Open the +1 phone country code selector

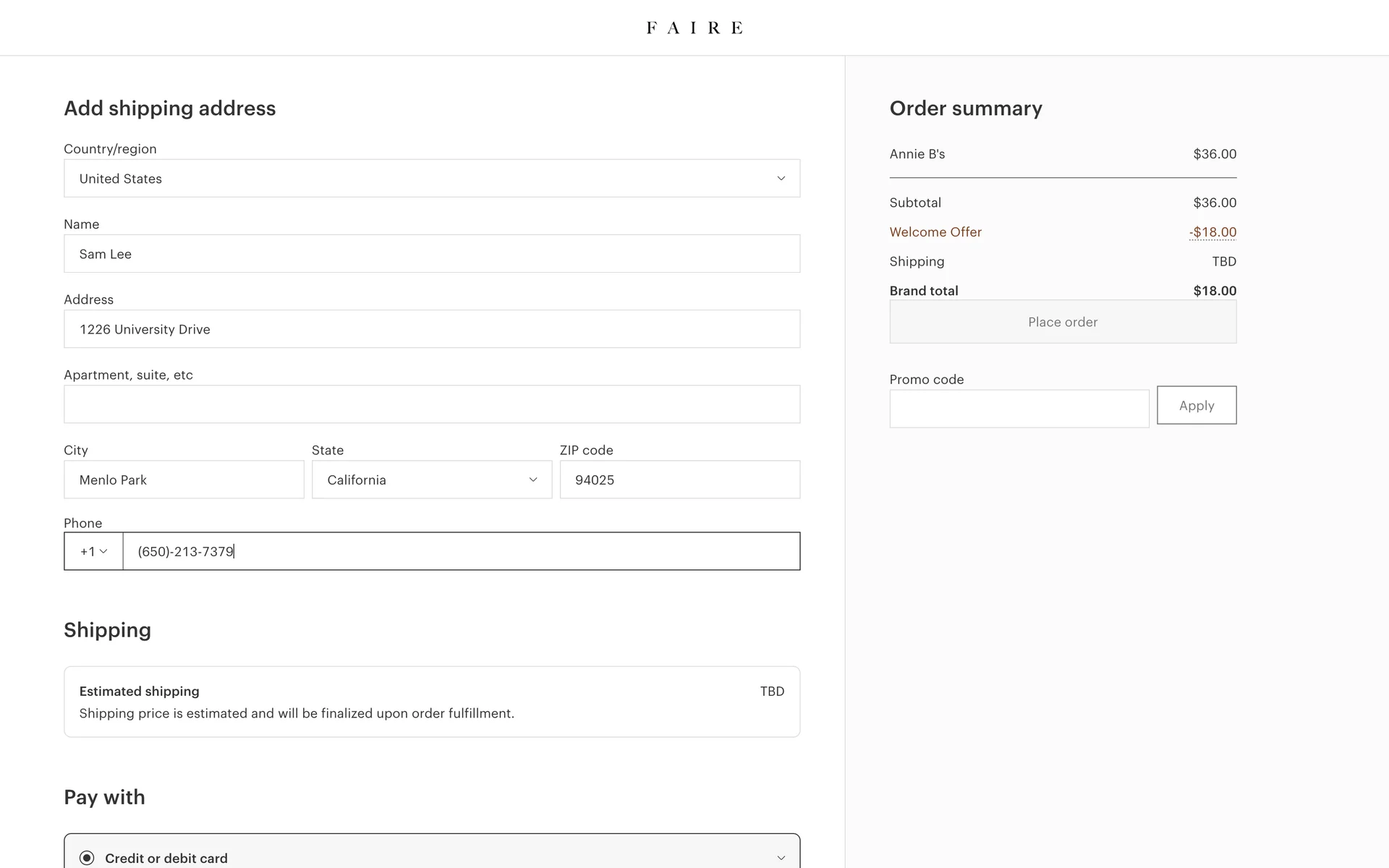pyautogui.click(x=93, y=551)
